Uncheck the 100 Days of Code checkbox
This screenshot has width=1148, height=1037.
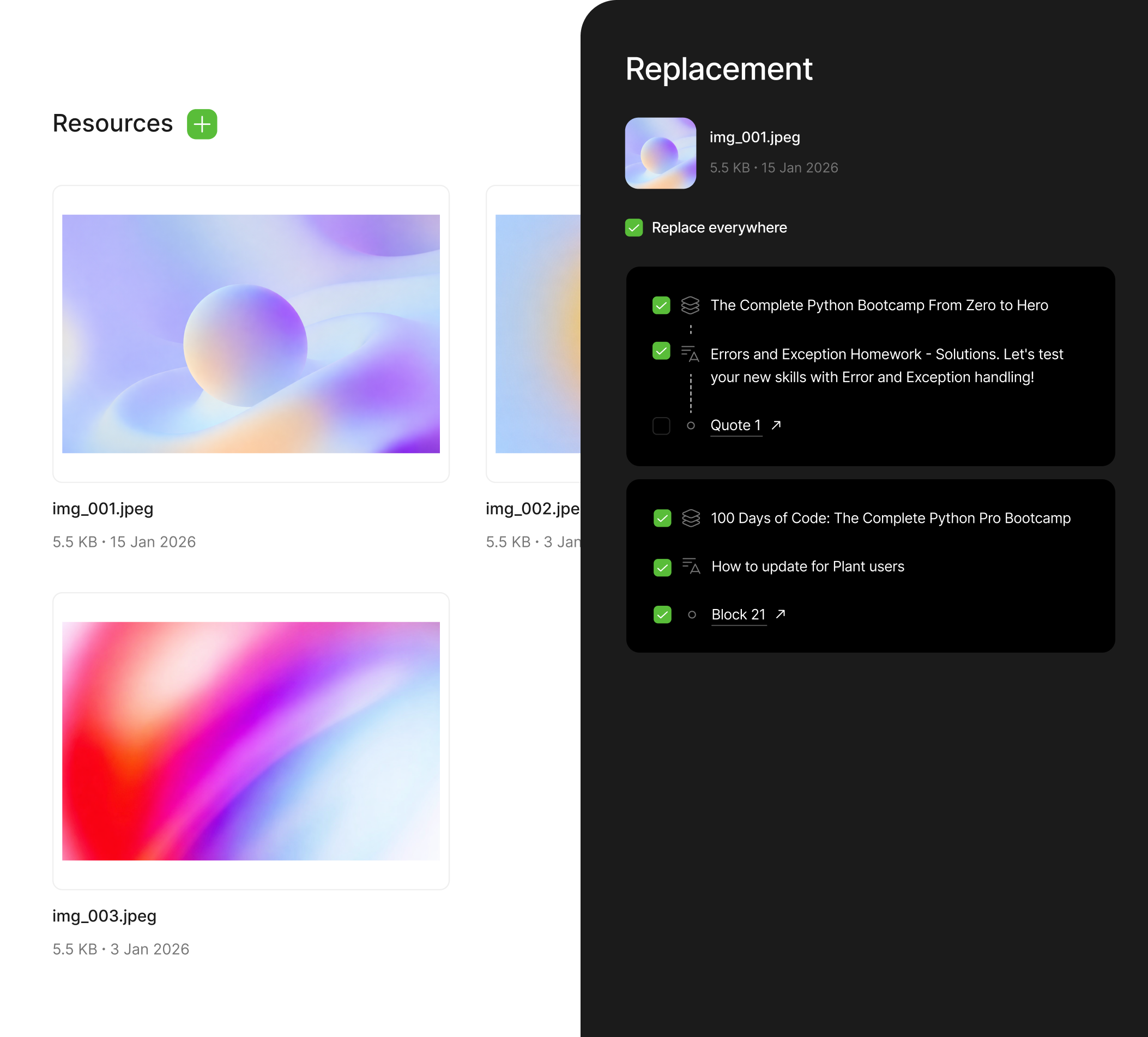[x=662, y=518]
